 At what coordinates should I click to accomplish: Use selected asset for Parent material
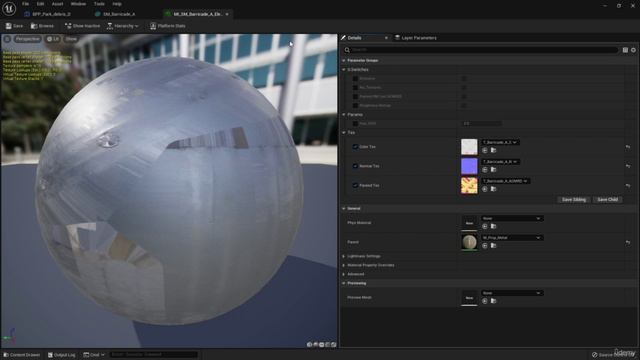coord(484,245)
